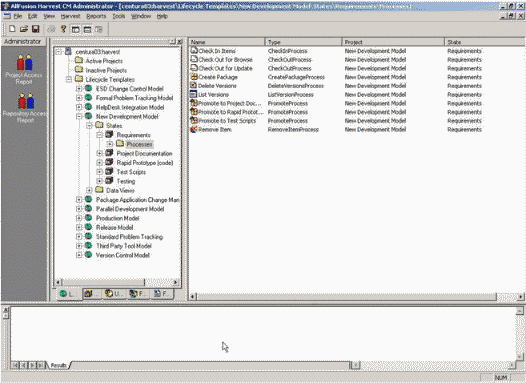Click the tree panel horizontal scrollbar

coord(117,282)
